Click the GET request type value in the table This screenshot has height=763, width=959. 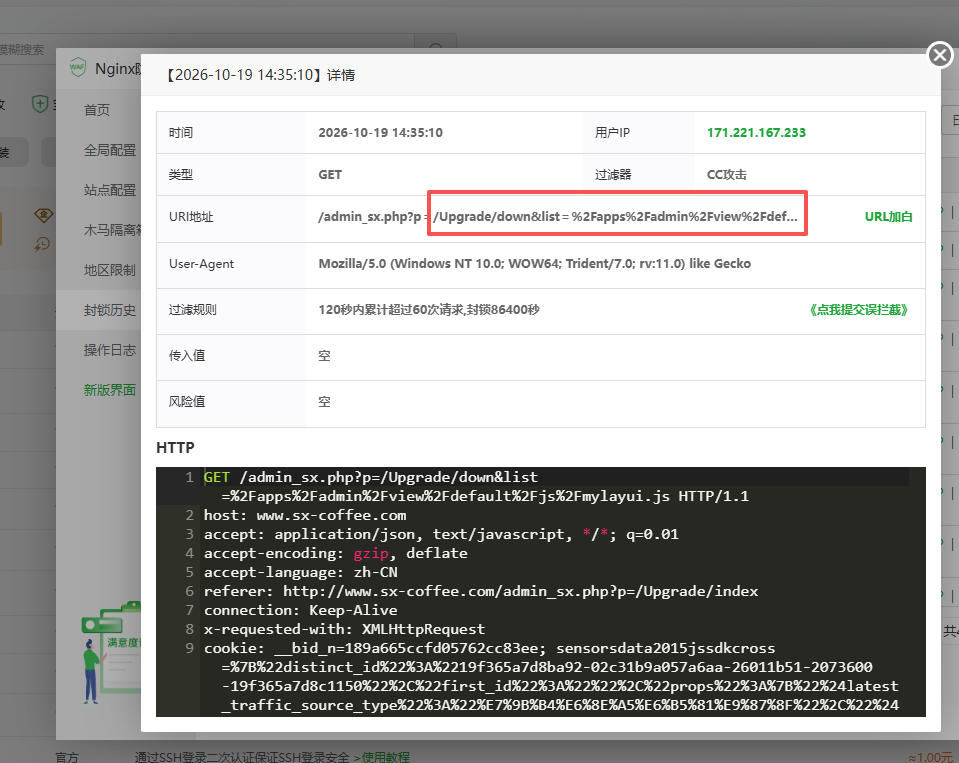[x=330, y=175]
